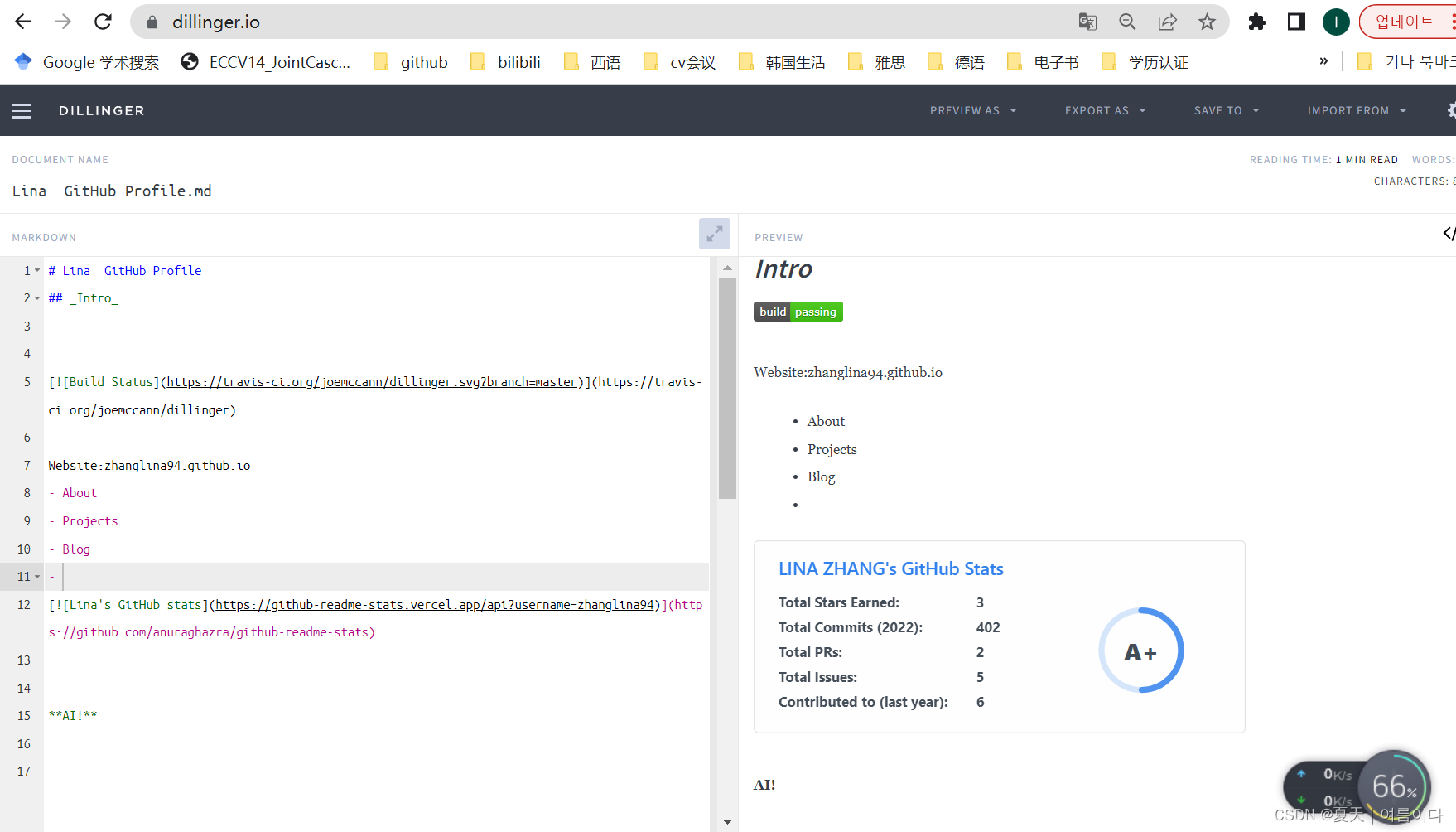Place cursor on '# Lina GitHub Profile' line

pyautogui.click(x=125, y=271)
